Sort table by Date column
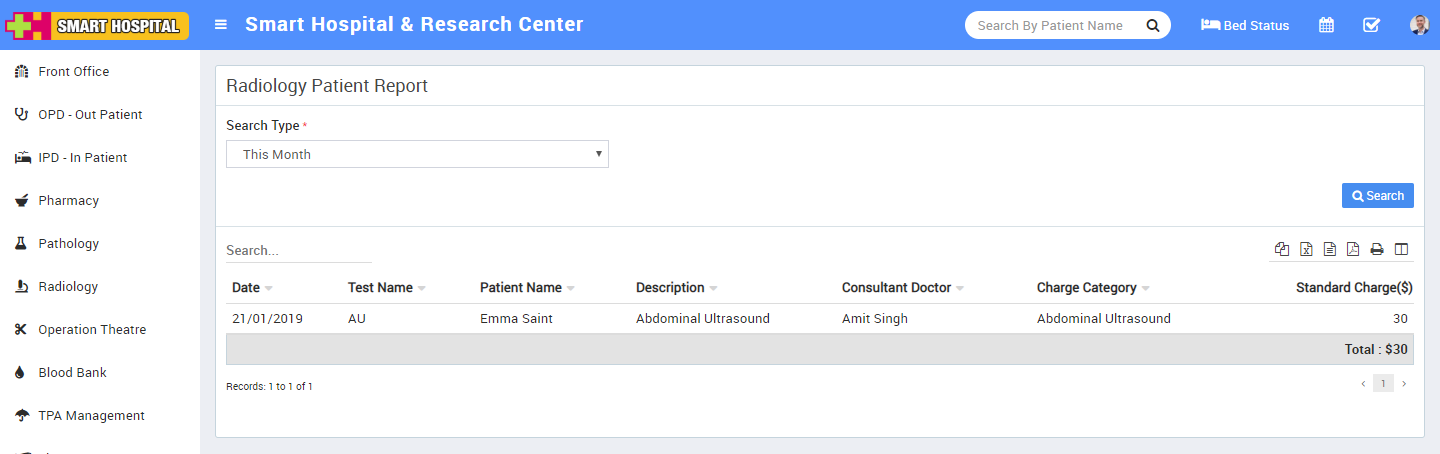Viewport: 1440px width, 454px height. click(x=246, y=288)
